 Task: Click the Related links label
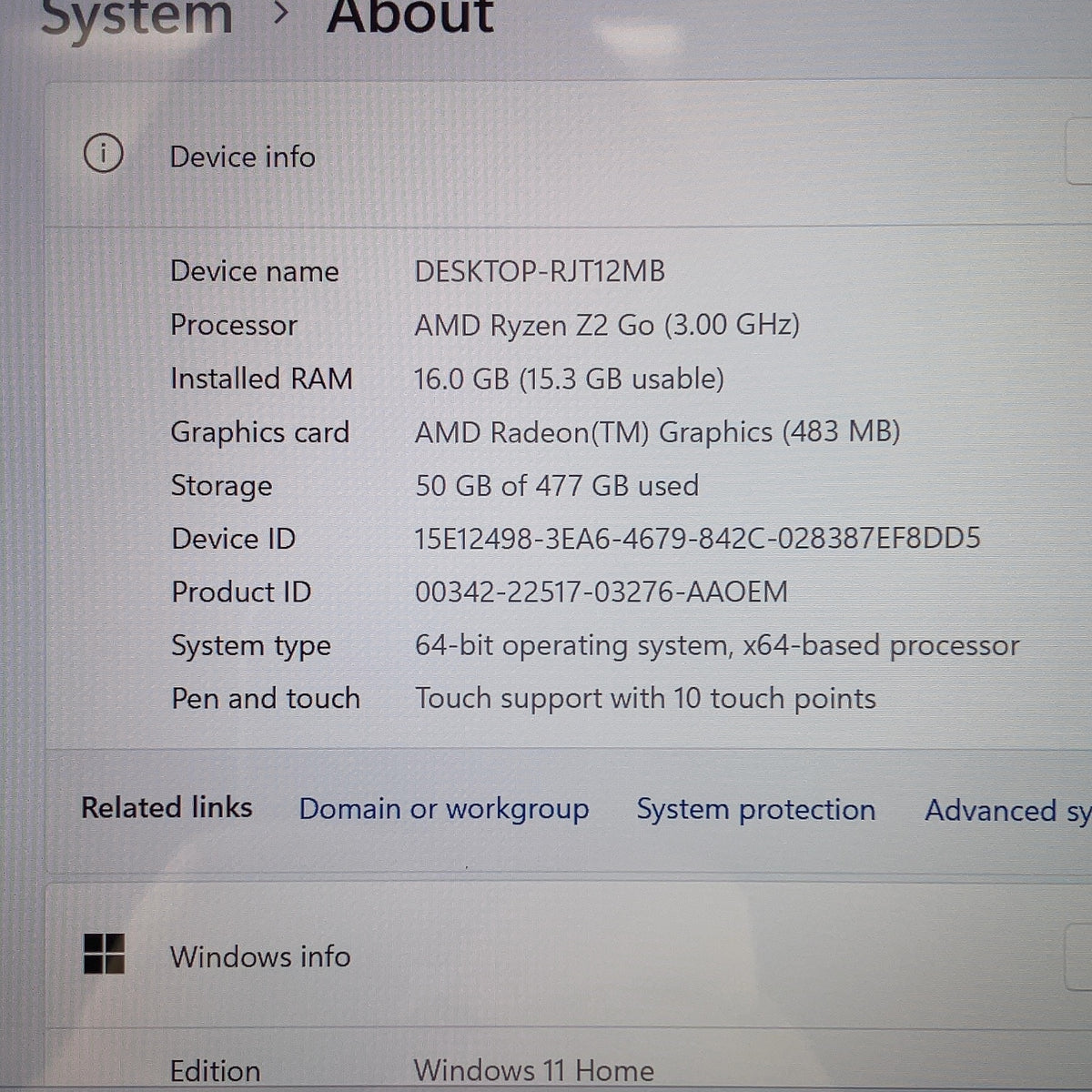click(x=167, y=807)
